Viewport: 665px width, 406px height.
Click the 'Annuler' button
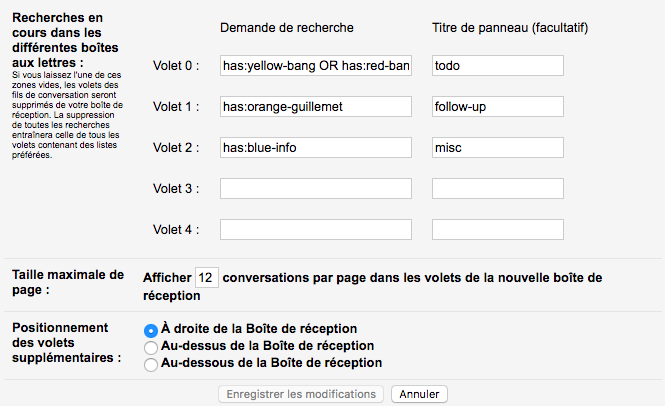pos(419,394)
